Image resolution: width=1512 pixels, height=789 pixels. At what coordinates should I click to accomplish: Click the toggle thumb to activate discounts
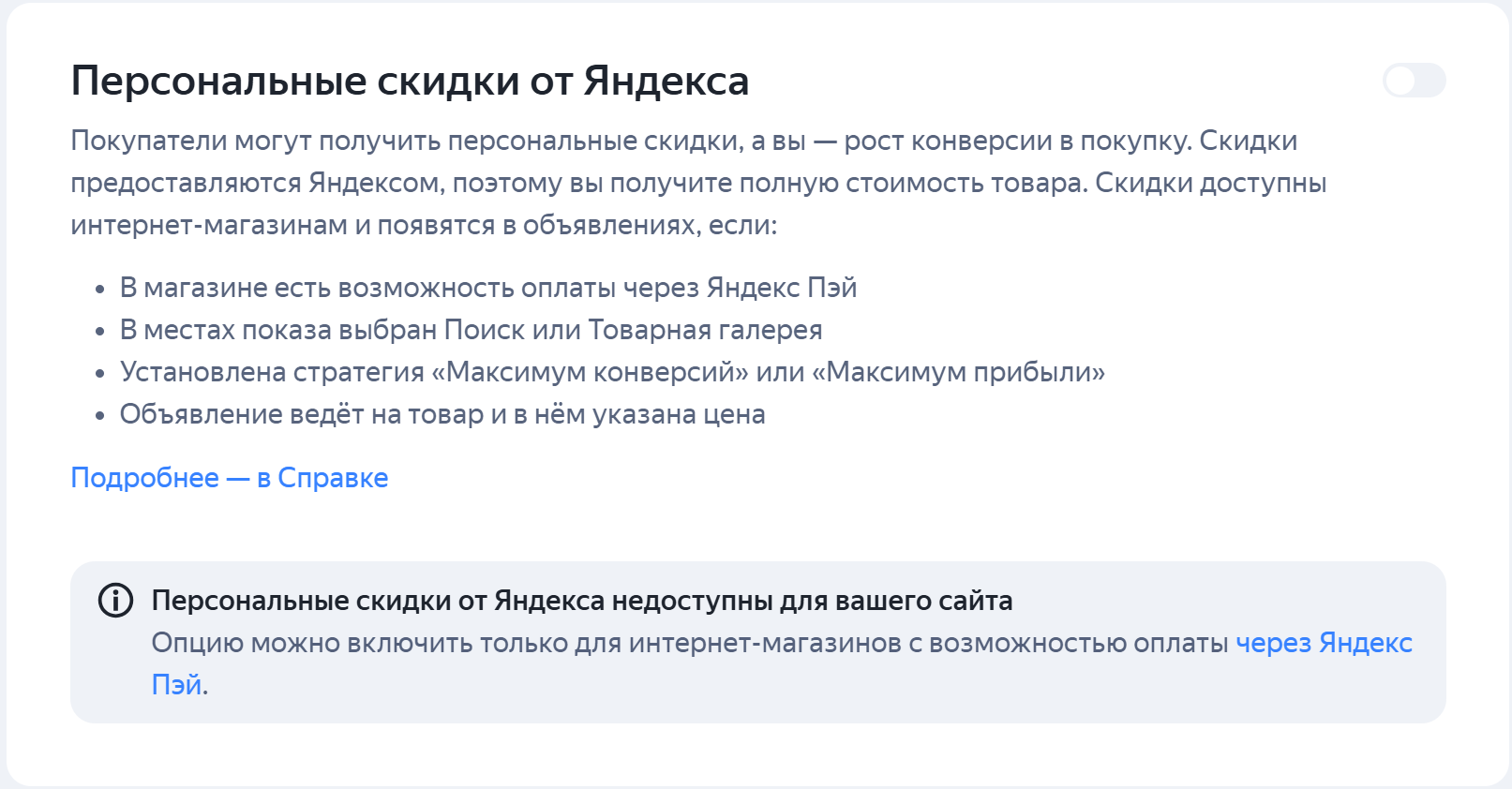coord(1400,82)
